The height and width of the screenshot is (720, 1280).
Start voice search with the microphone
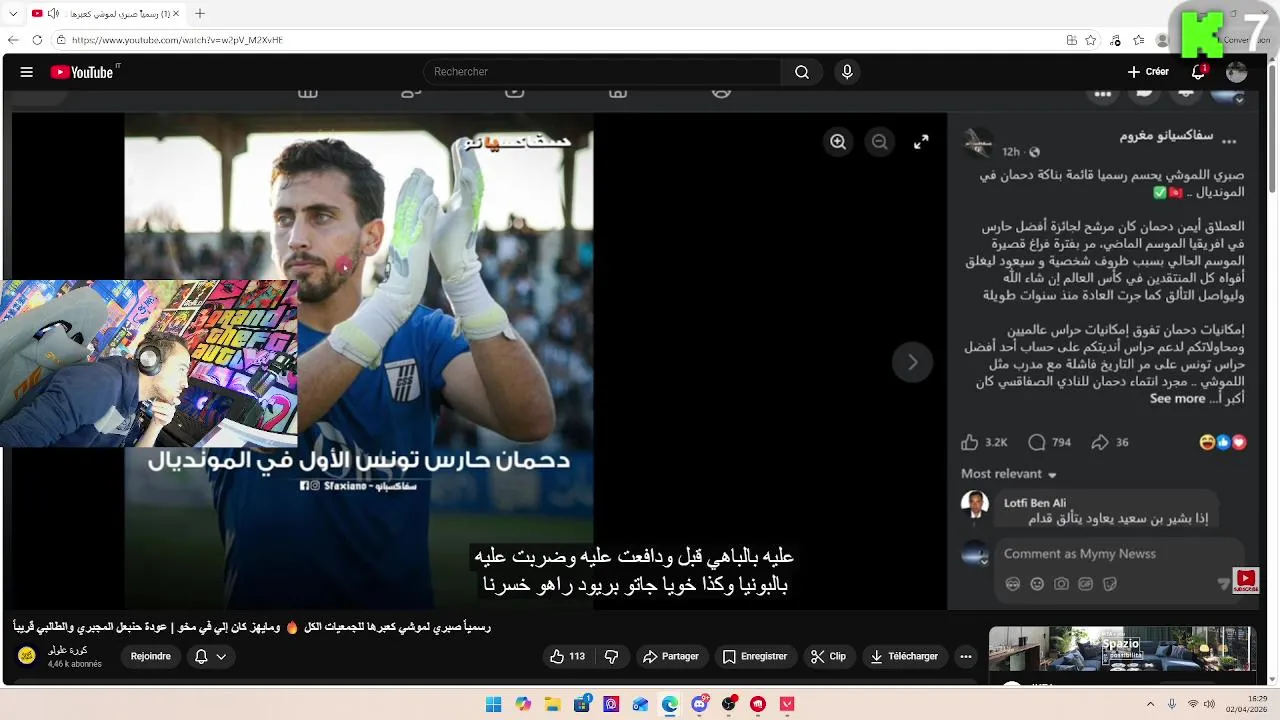click(847, 72)
